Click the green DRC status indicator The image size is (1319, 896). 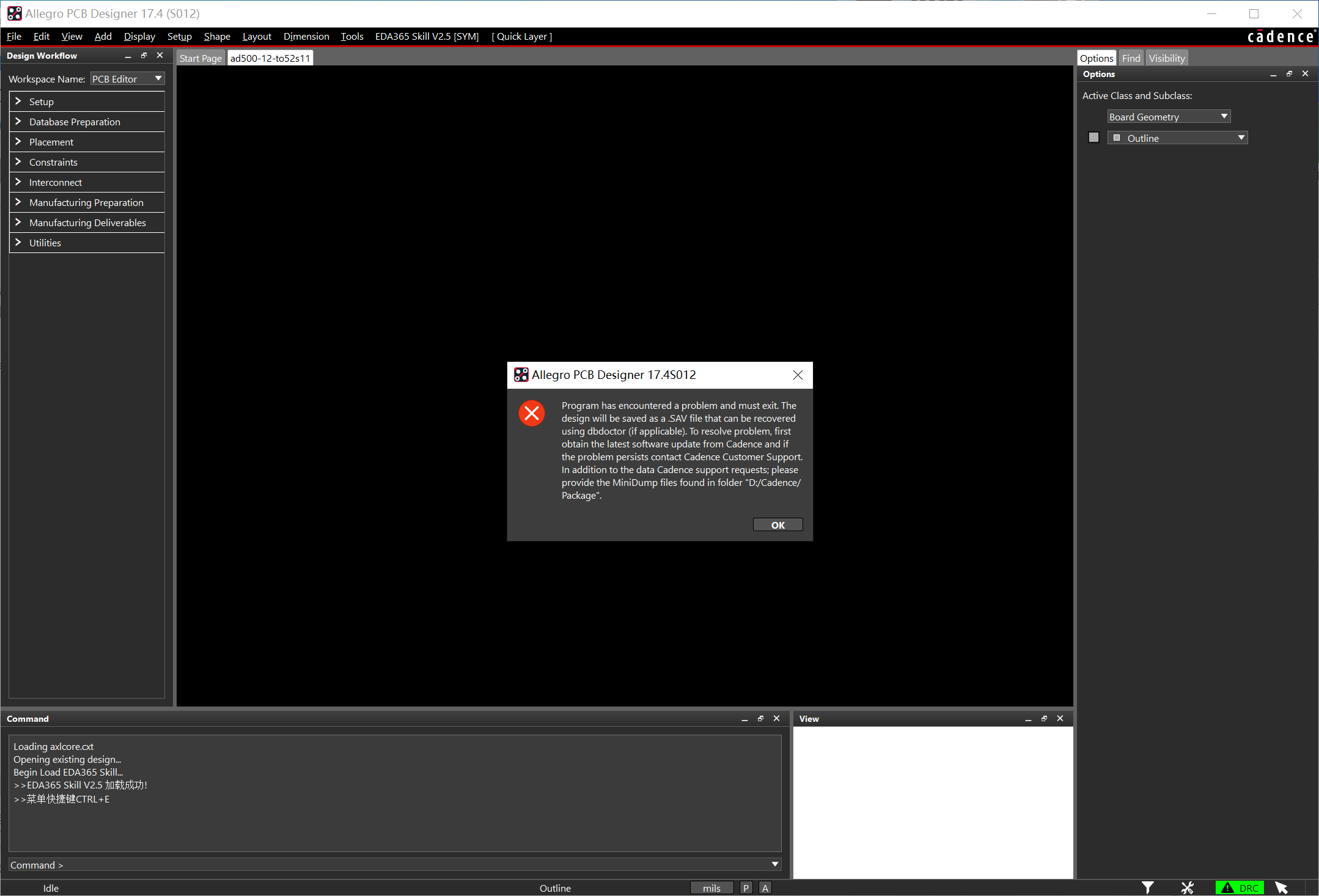point(1239,887)
